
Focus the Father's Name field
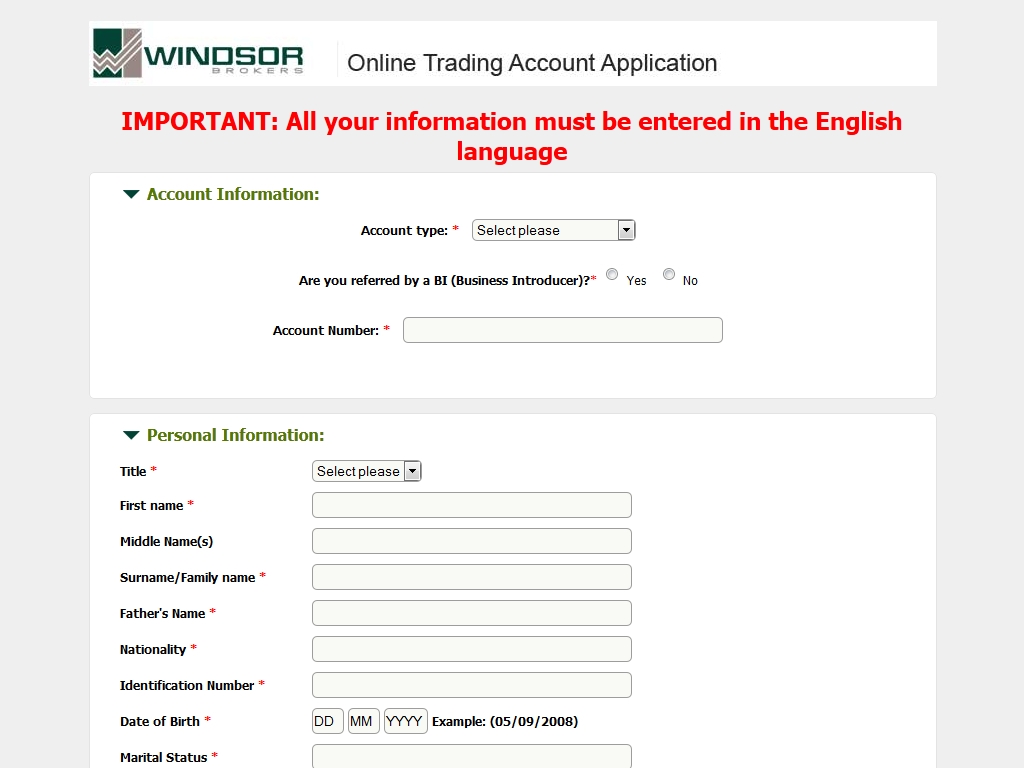471,613
